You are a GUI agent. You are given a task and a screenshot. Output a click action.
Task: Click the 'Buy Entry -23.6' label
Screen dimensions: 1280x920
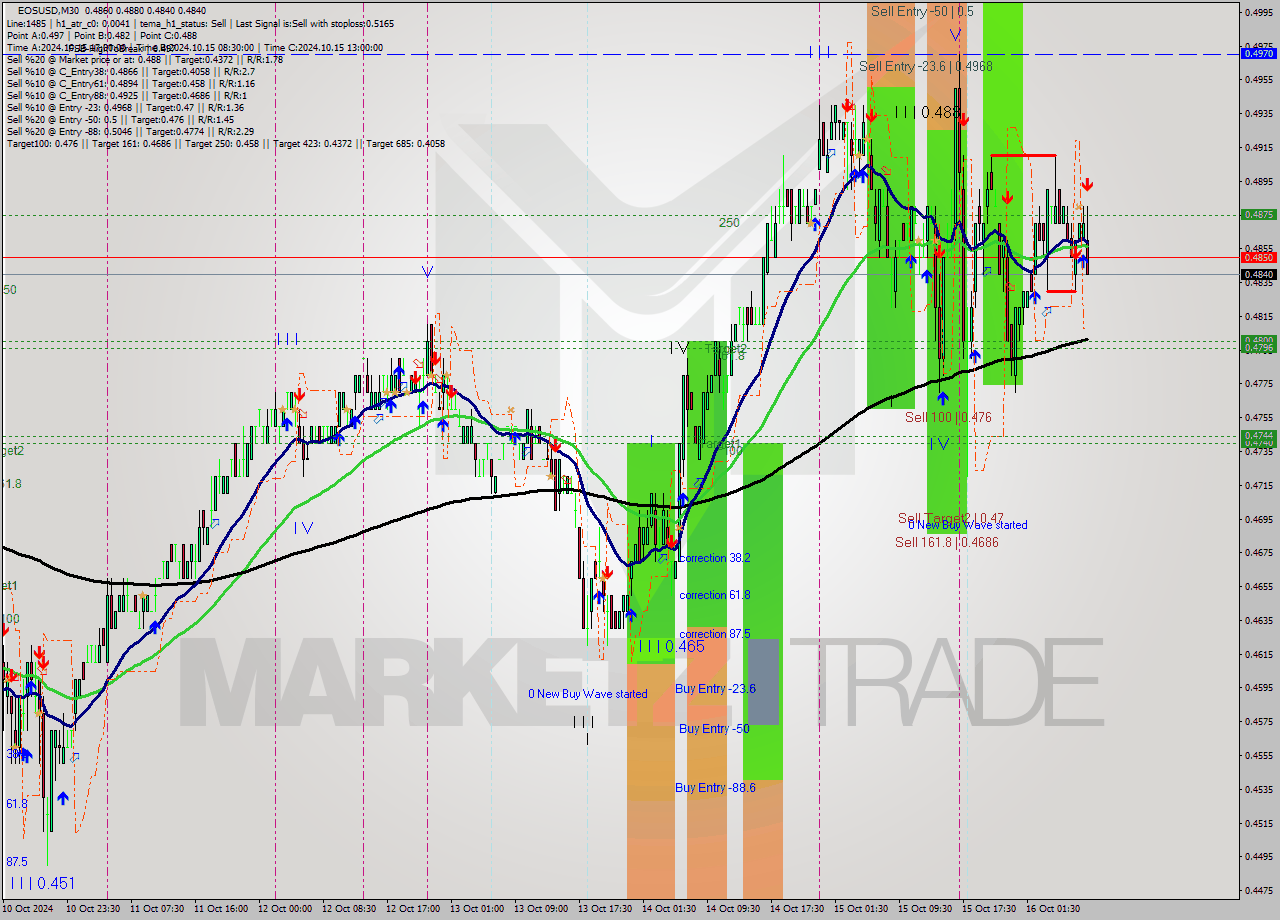click(715, 689)
